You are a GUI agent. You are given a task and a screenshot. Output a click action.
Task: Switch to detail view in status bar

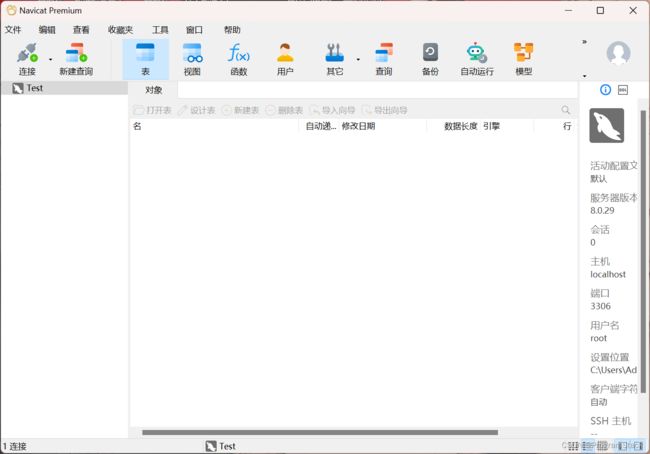pyautogui.click(x=587, y=446)
